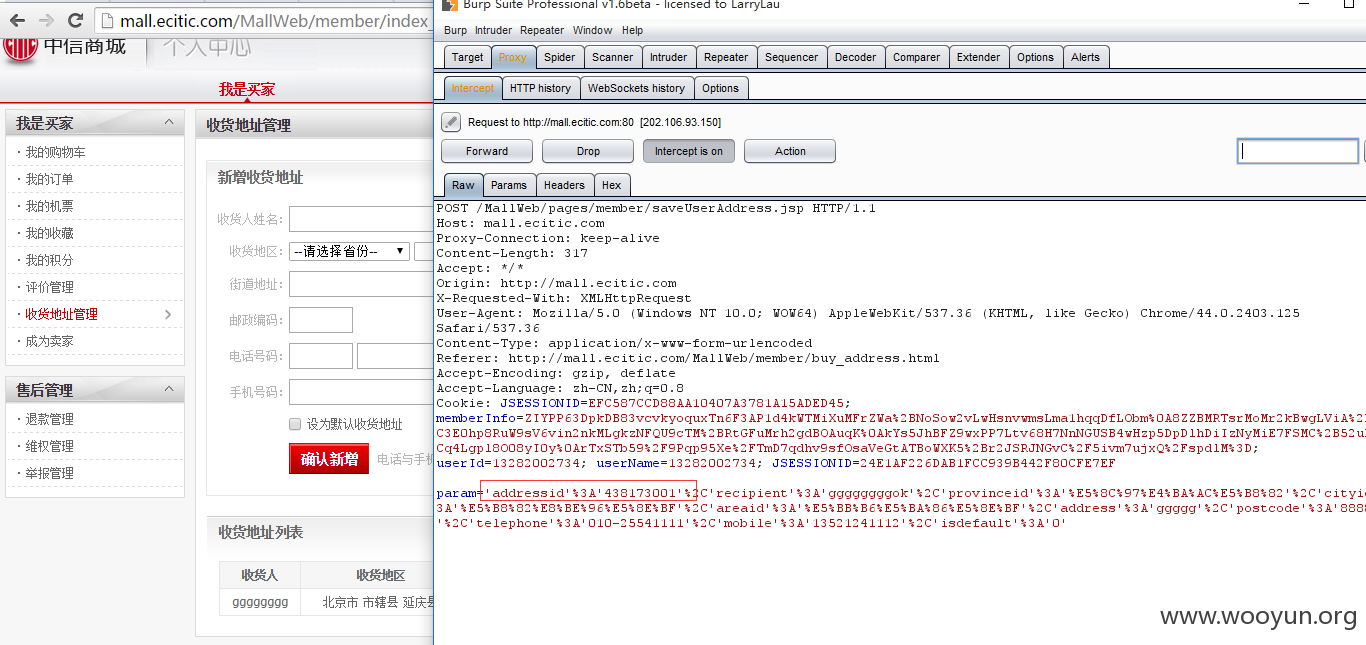Viewport: 1366px width, 645px height.
Task: Open the Proxy Options sub-tab
Action: (x=720, y=88)
